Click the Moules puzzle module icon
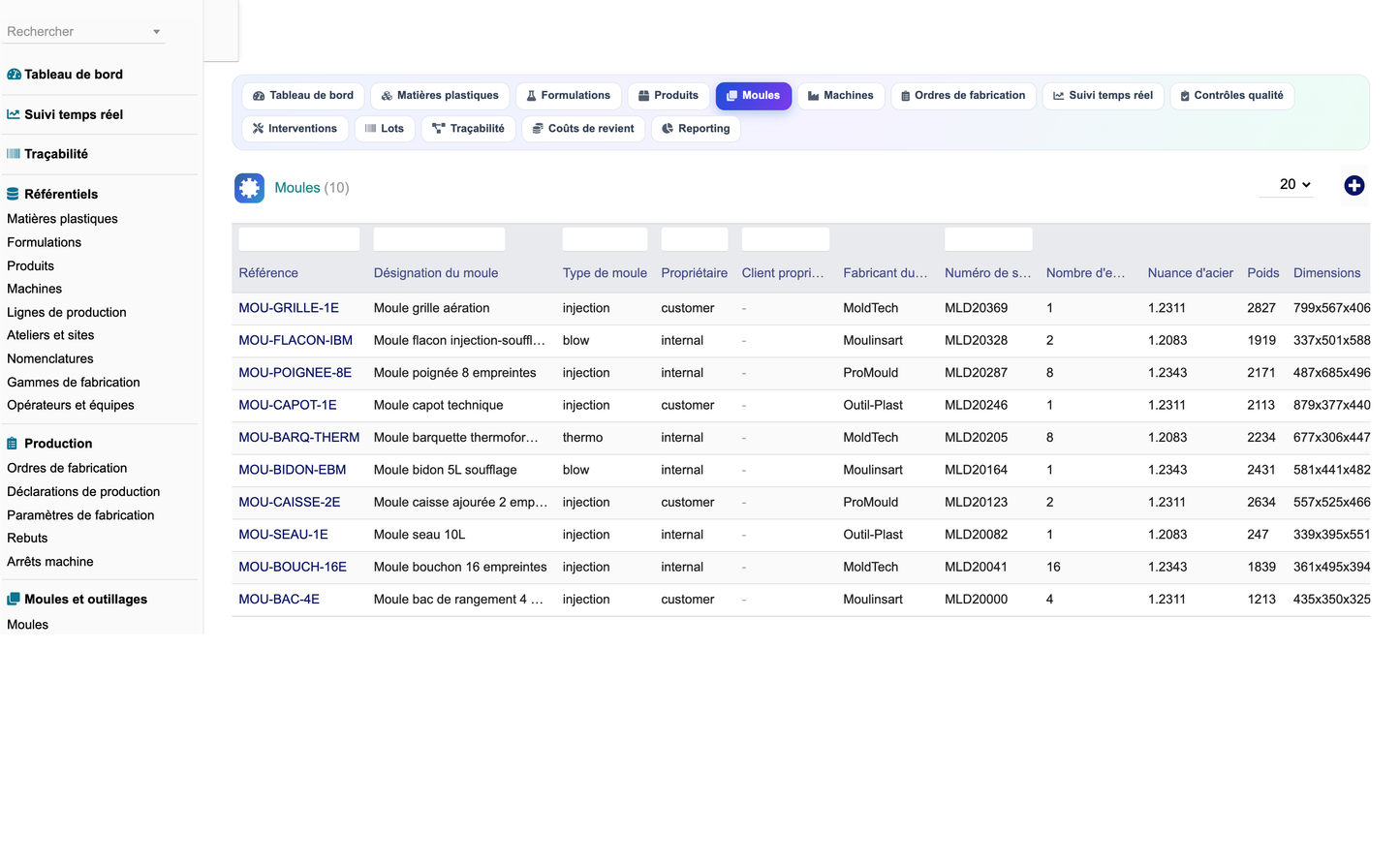This screenshot has width=1400, height=866. tap(249, 188)
